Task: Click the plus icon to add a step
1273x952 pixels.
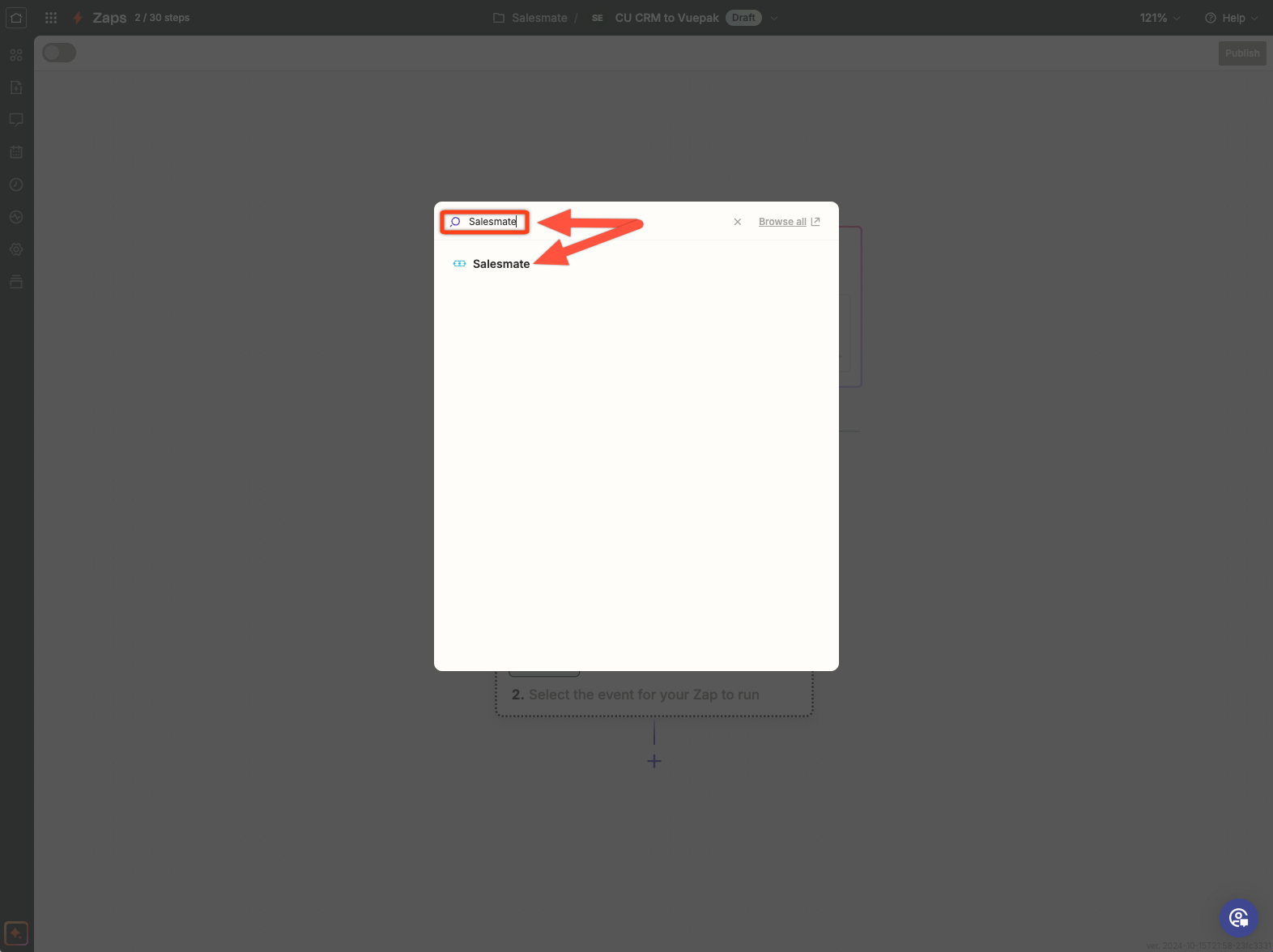Action: [x=654, y=761]
